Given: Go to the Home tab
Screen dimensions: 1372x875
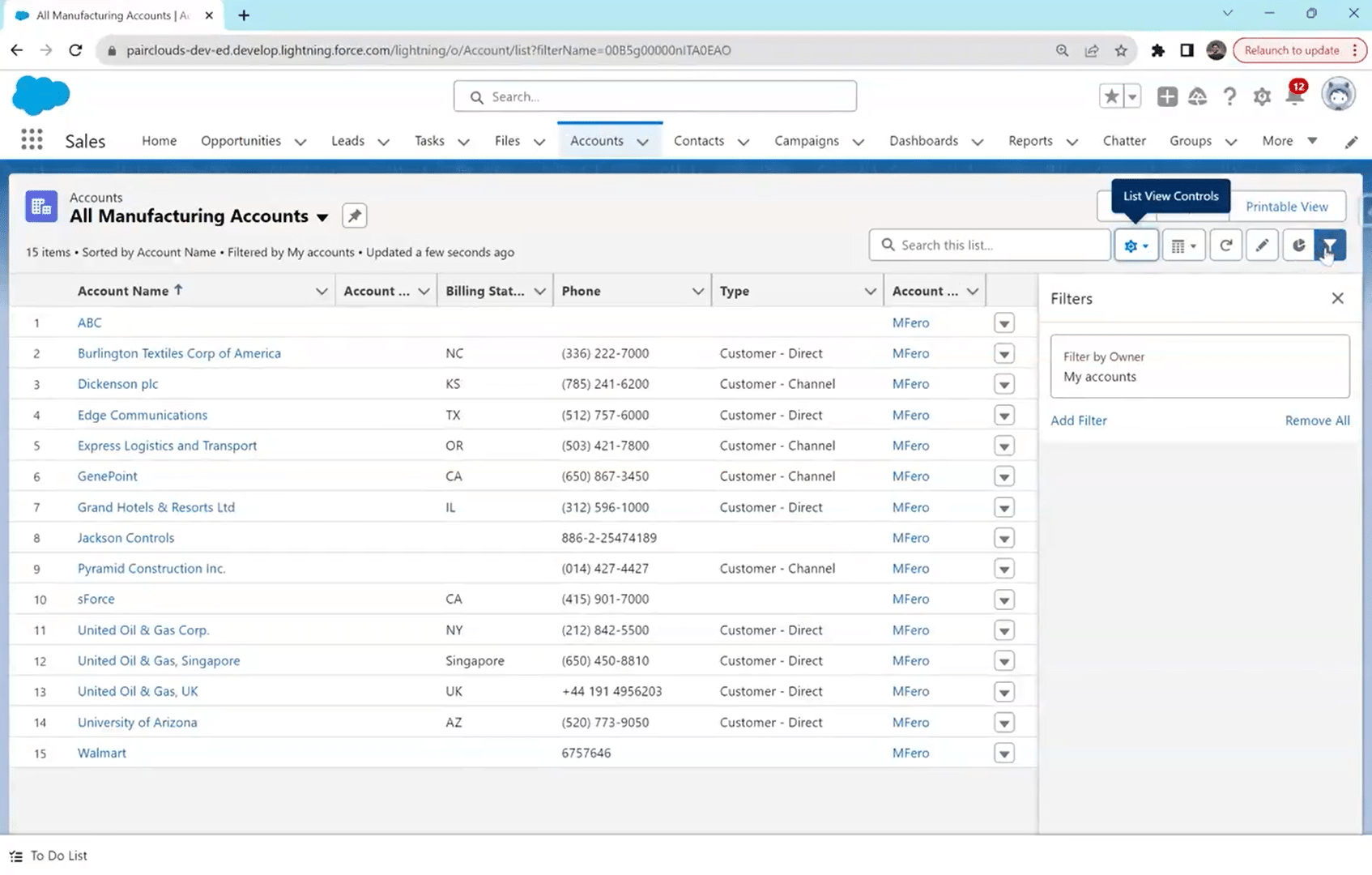Looking at the screenshot, I should pyautogui.click(x=159, y=141).
